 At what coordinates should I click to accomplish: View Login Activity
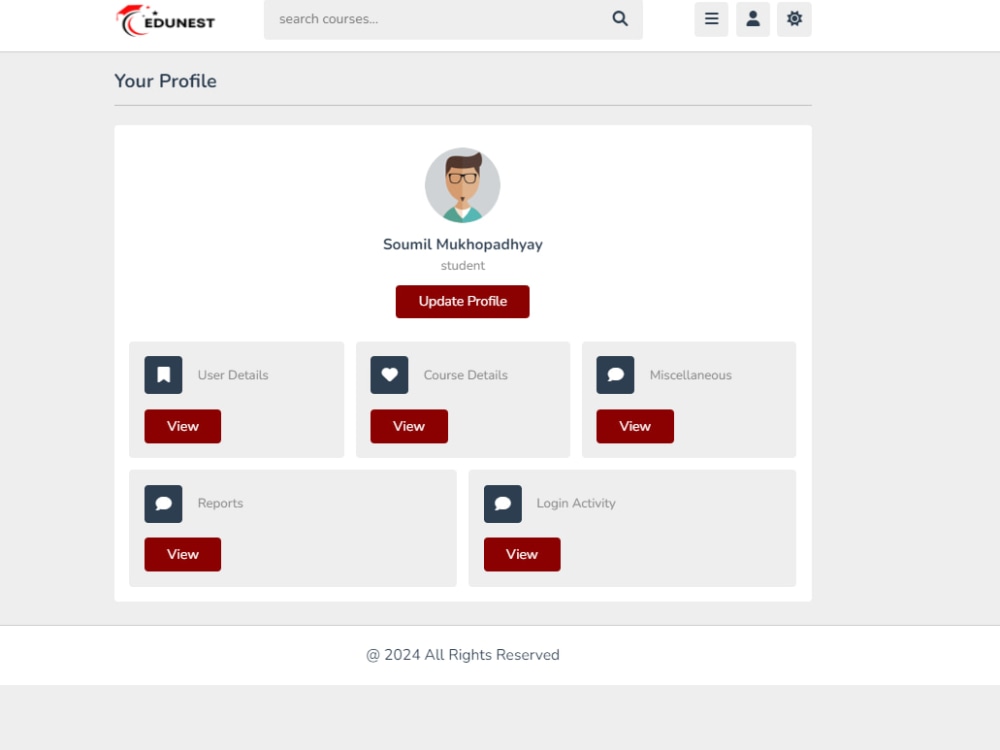tap(522, 555)
